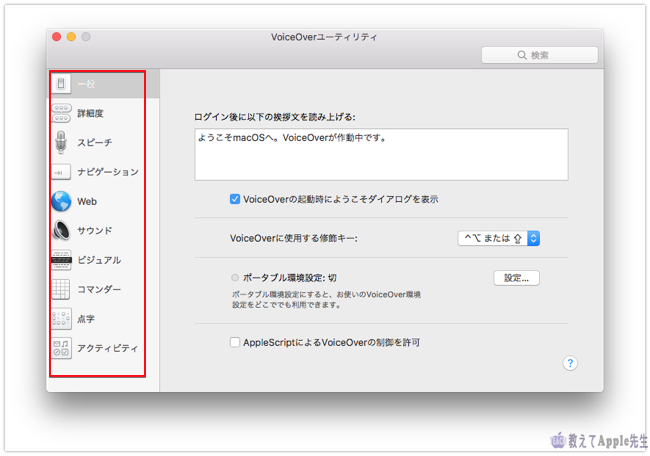Click the ナビゲーション tab-key icon
Screen dimensions: 650x456
61,172
